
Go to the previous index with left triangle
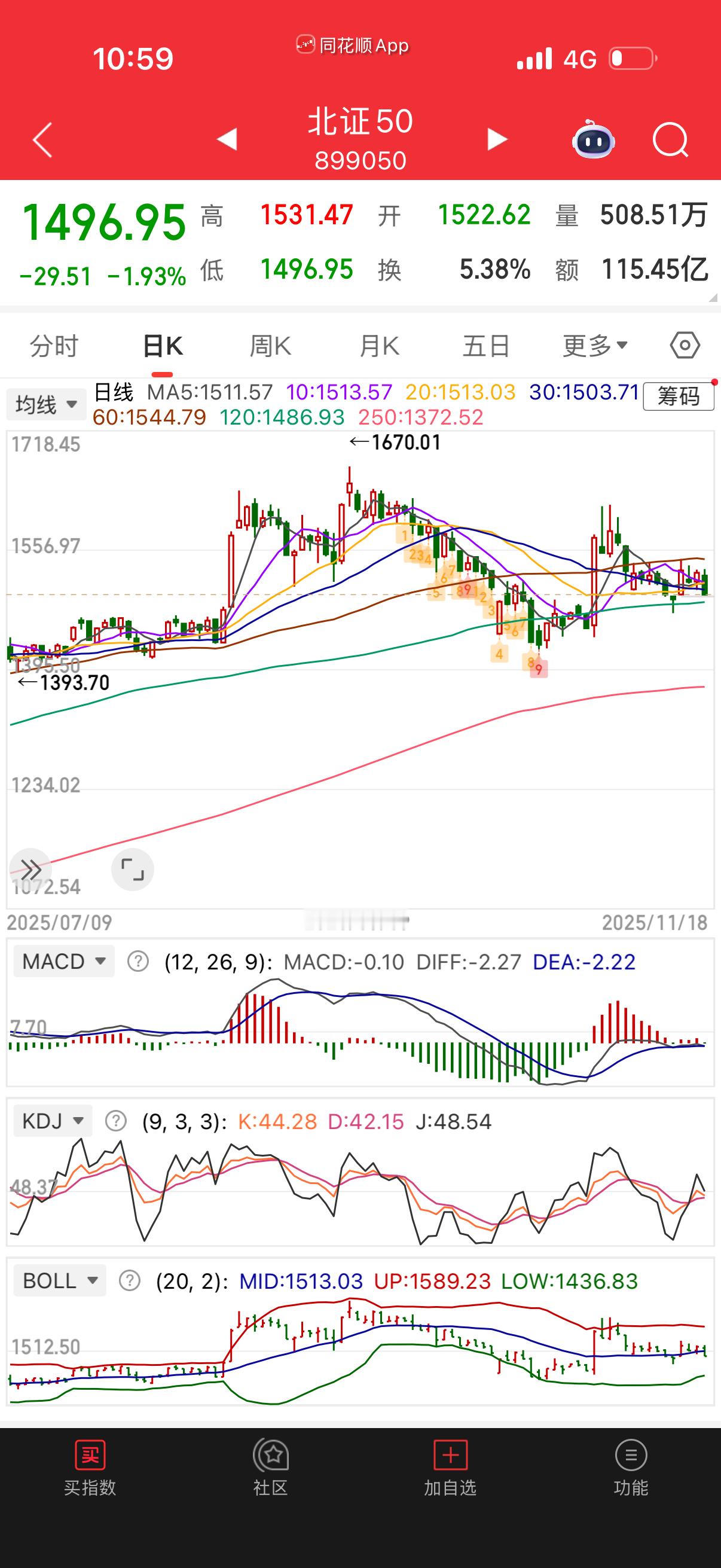pyautogui.click(x=227, y=139)
